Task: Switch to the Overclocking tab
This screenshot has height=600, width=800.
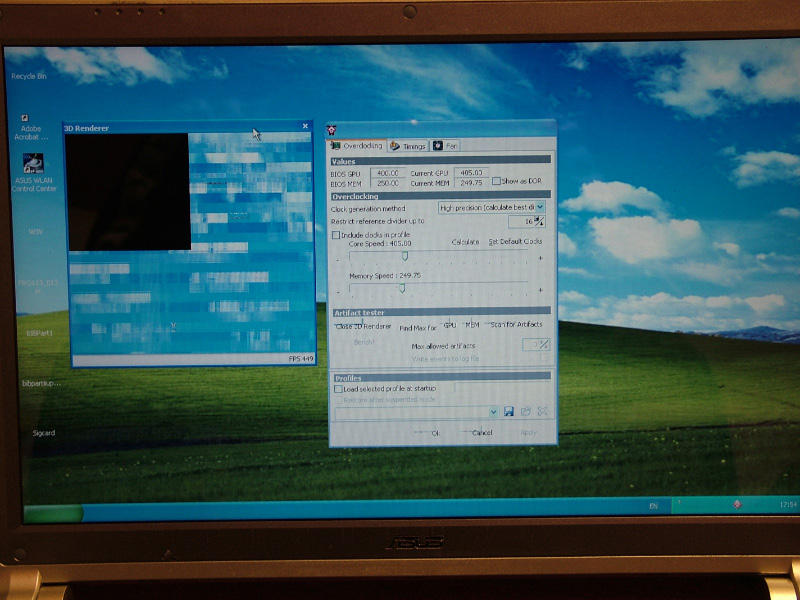Action: pyautogui.click(x=357, y=146)
